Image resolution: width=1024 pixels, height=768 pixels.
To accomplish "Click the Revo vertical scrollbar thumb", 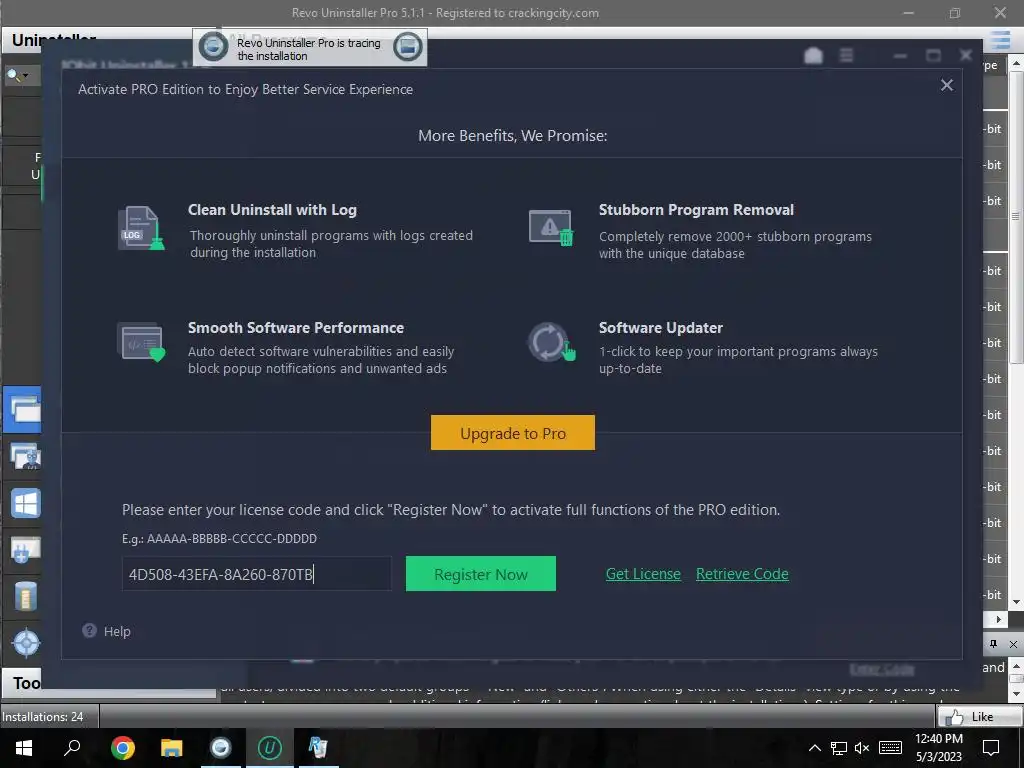I will (x=1016, y=216).
